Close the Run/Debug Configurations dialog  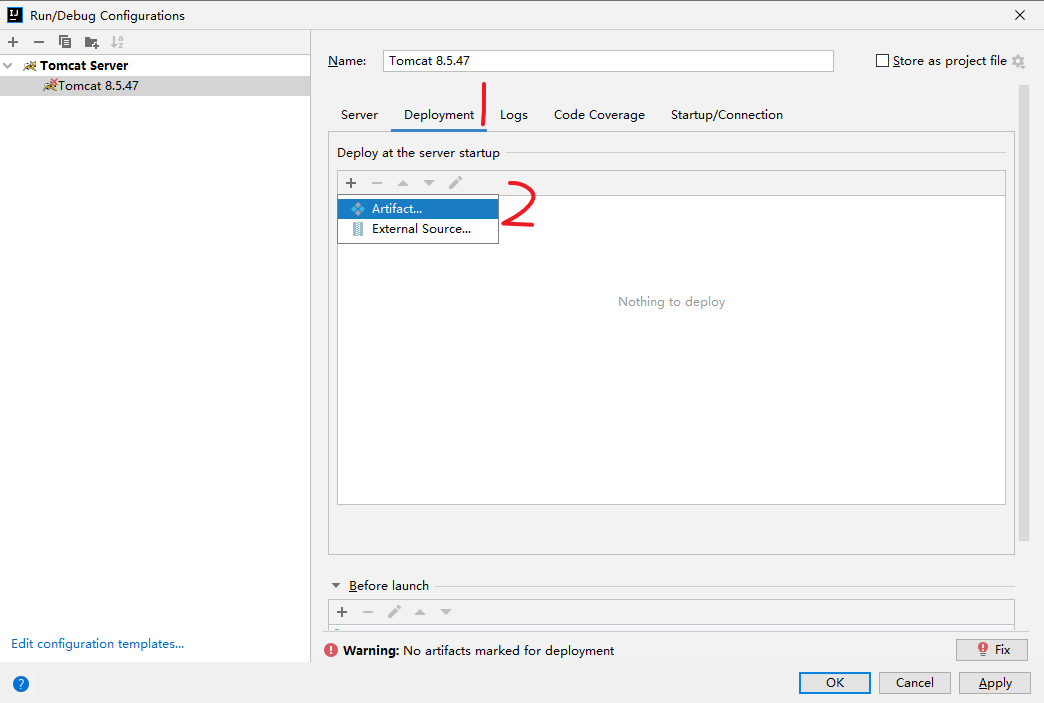point(1020,15)
